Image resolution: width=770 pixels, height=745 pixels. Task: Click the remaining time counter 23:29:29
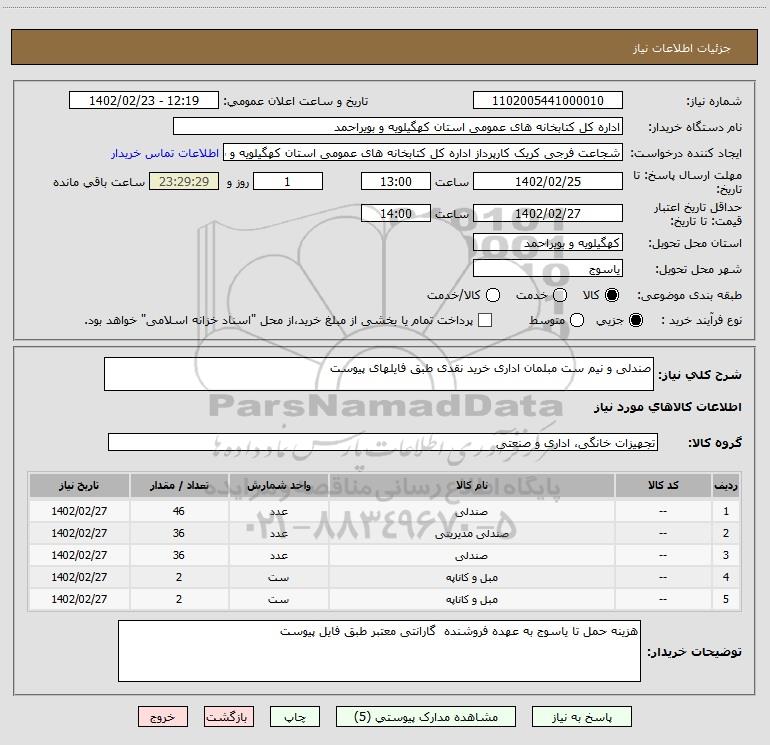[x=184, y=181]
